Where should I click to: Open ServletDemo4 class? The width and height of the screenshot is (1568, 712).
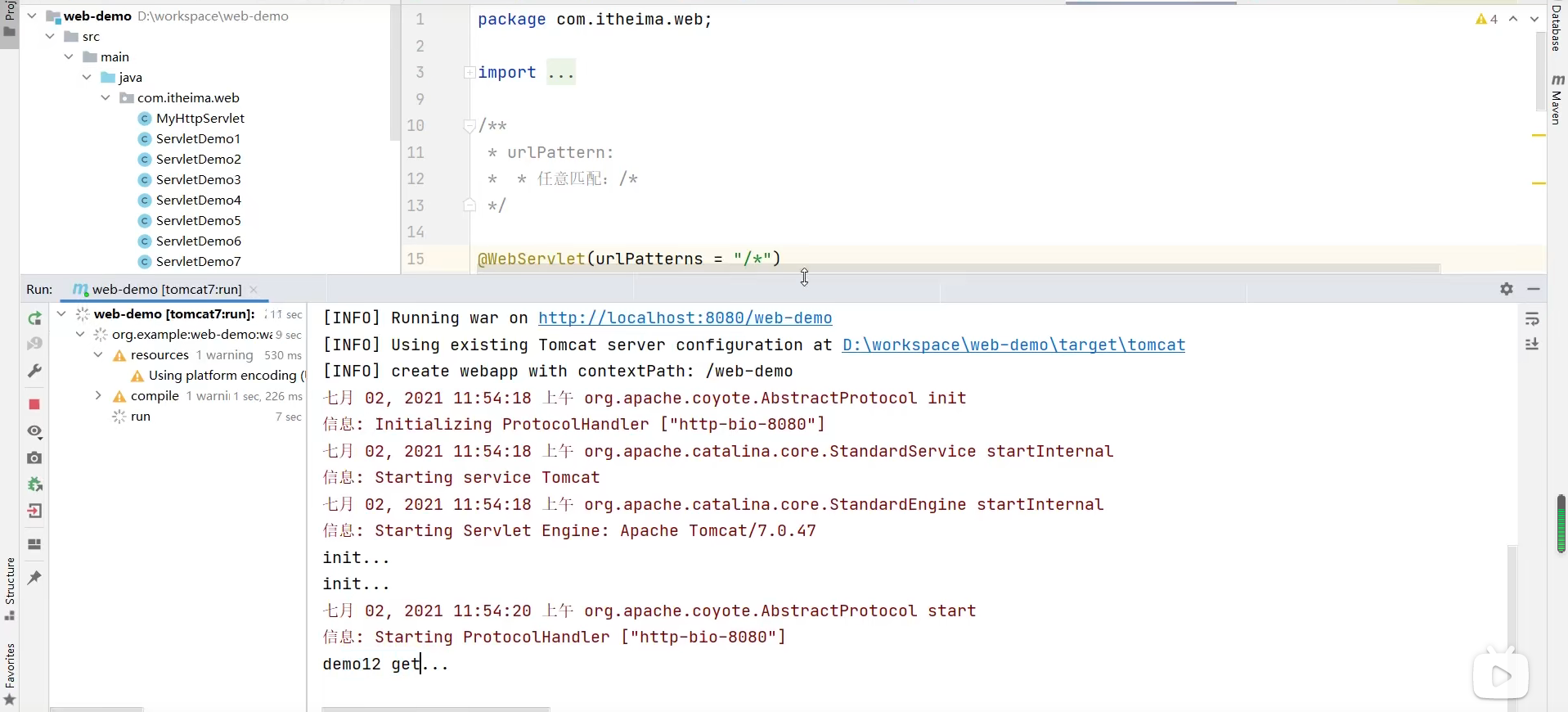[198, 200]
